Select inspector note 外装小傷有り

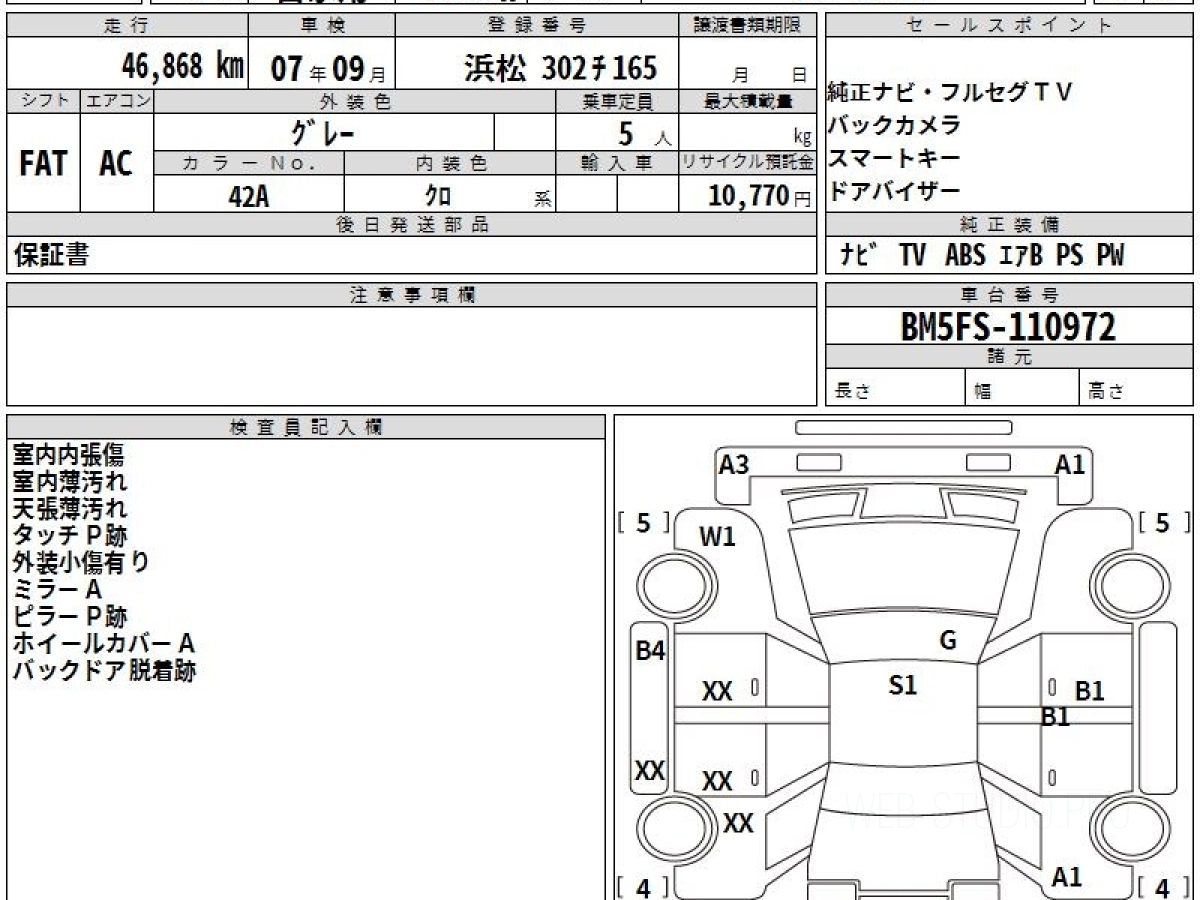pos(80,563)
